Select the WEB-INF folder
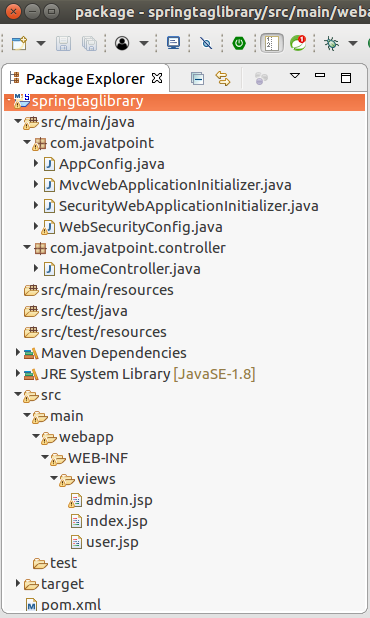This screenshot has height=618, width=370. [98, 458]
